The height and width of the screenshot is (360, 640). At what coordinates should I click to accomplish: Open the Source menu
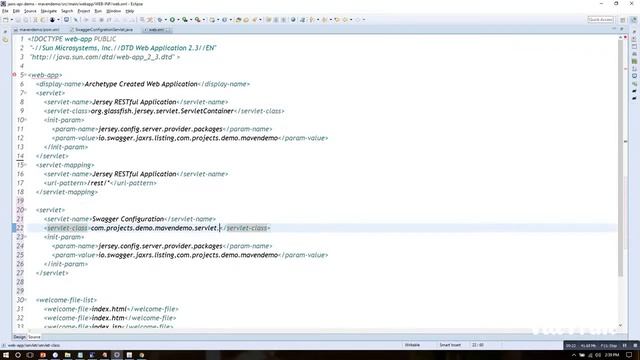(x=30, y=11)
